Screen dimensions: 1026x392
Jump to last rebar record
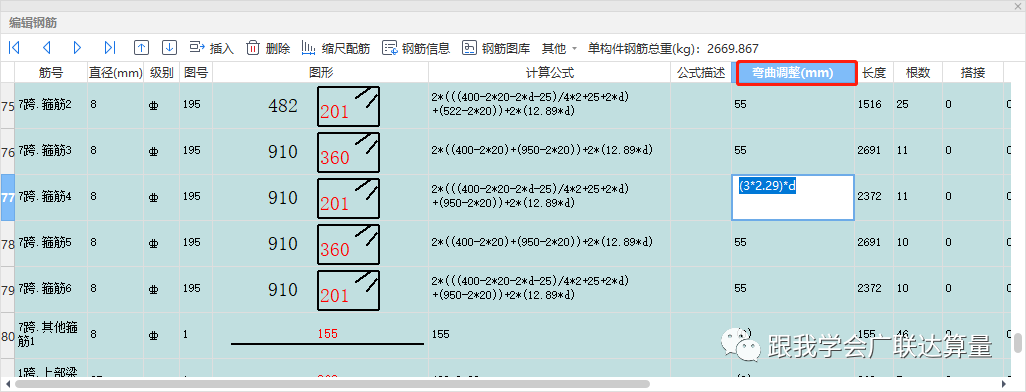[110, 48]
